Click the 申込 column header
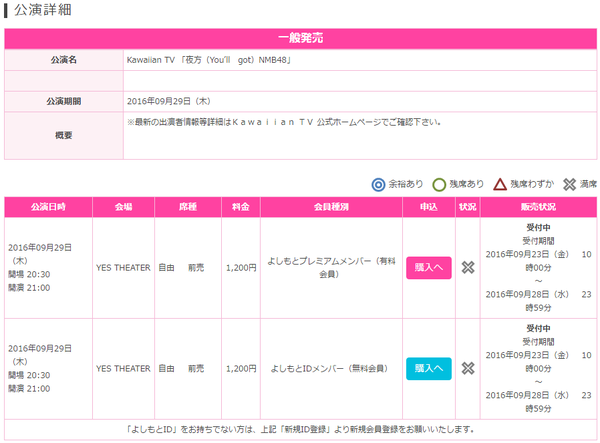This screenshot has width=600, height=443. [x=429, y=207]
